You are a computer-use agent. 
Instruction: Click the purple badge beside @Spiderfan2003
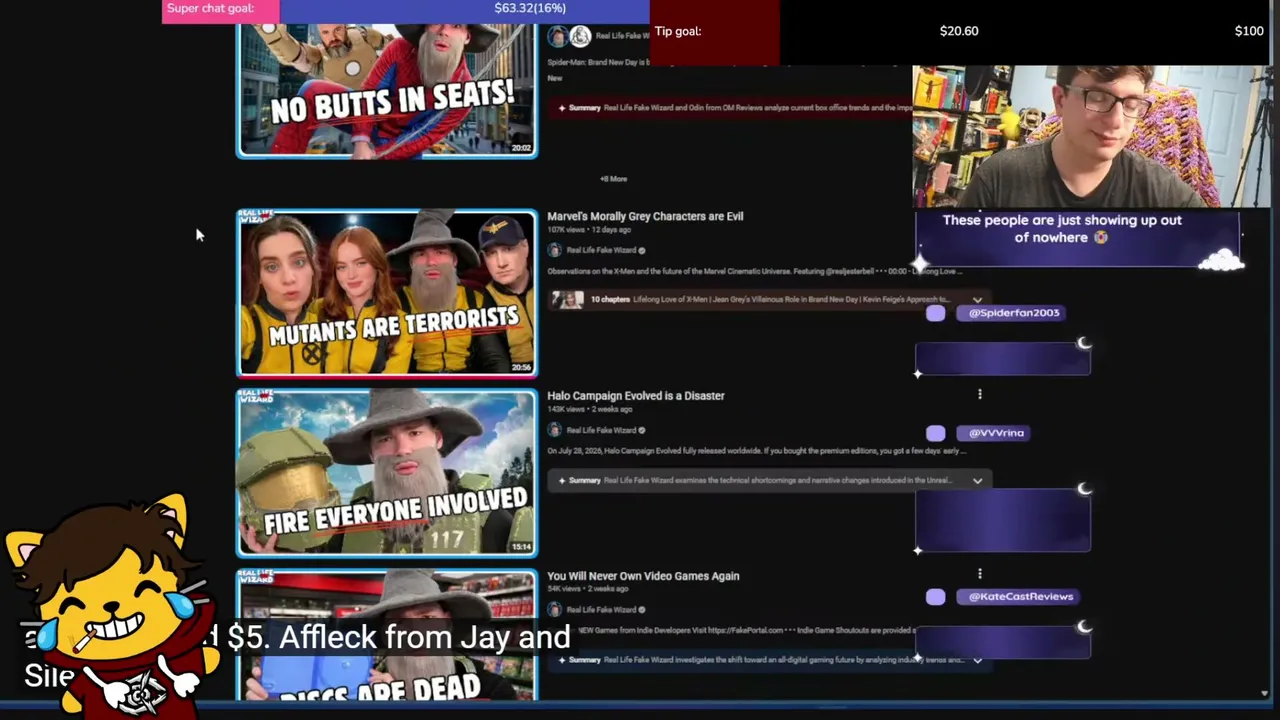click(935, 313)
